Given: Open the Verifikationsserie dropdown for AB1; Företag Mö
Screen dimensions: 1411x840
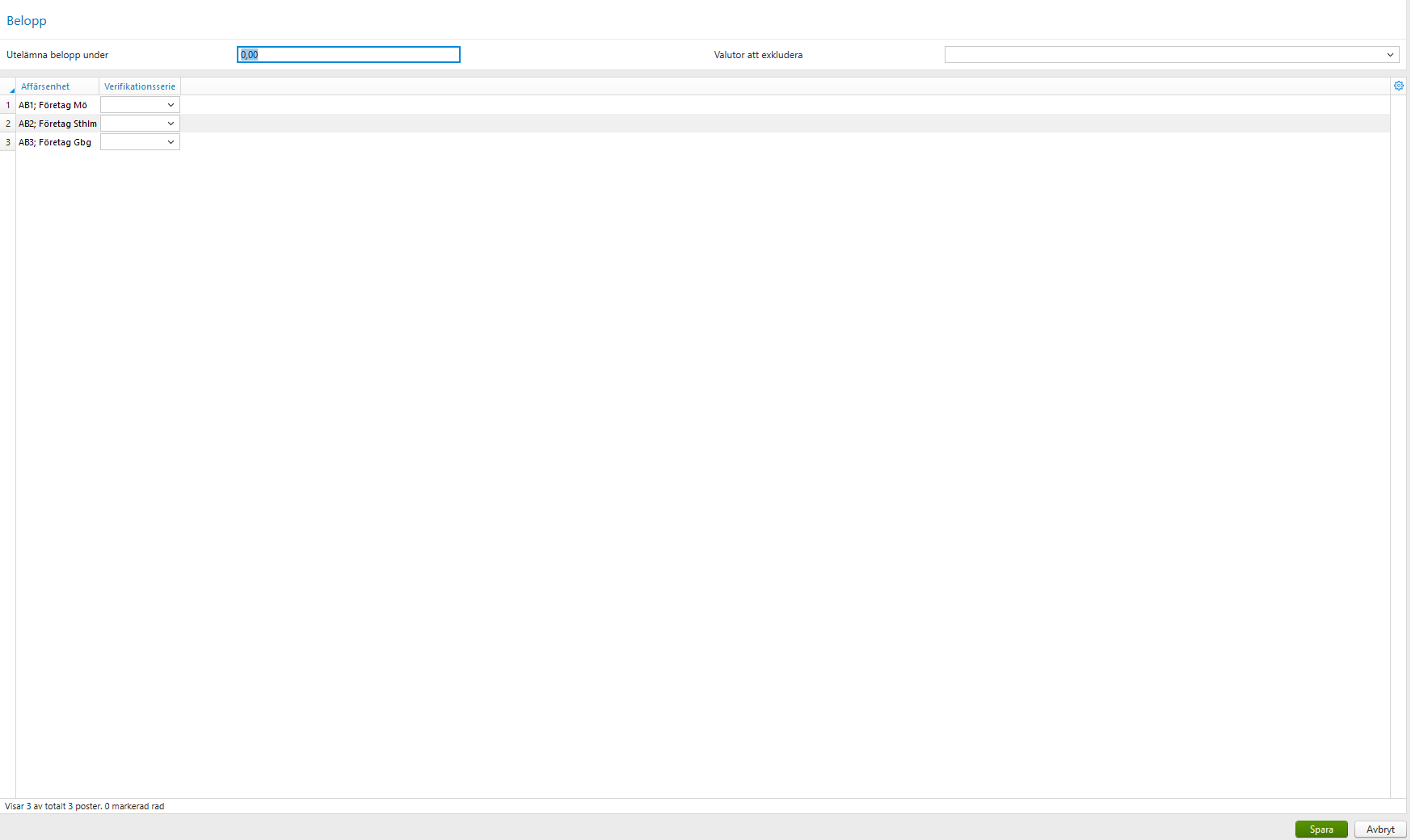Looking at the screenshot, I should point(171,104).
